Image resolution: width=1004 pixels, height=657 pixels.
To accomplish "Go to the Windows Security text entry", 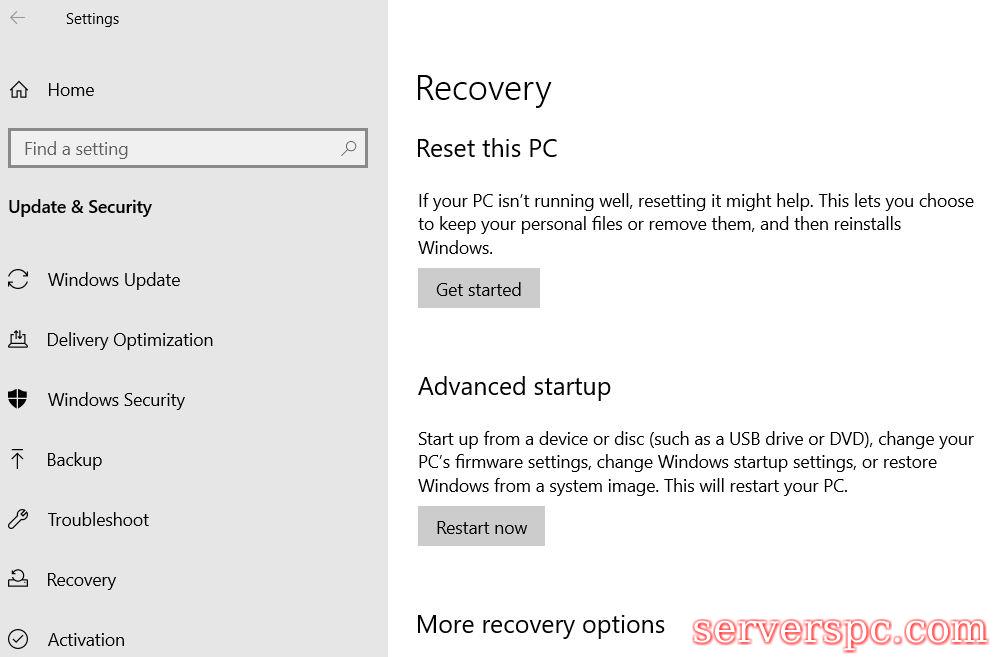I will tap(116, 400).
